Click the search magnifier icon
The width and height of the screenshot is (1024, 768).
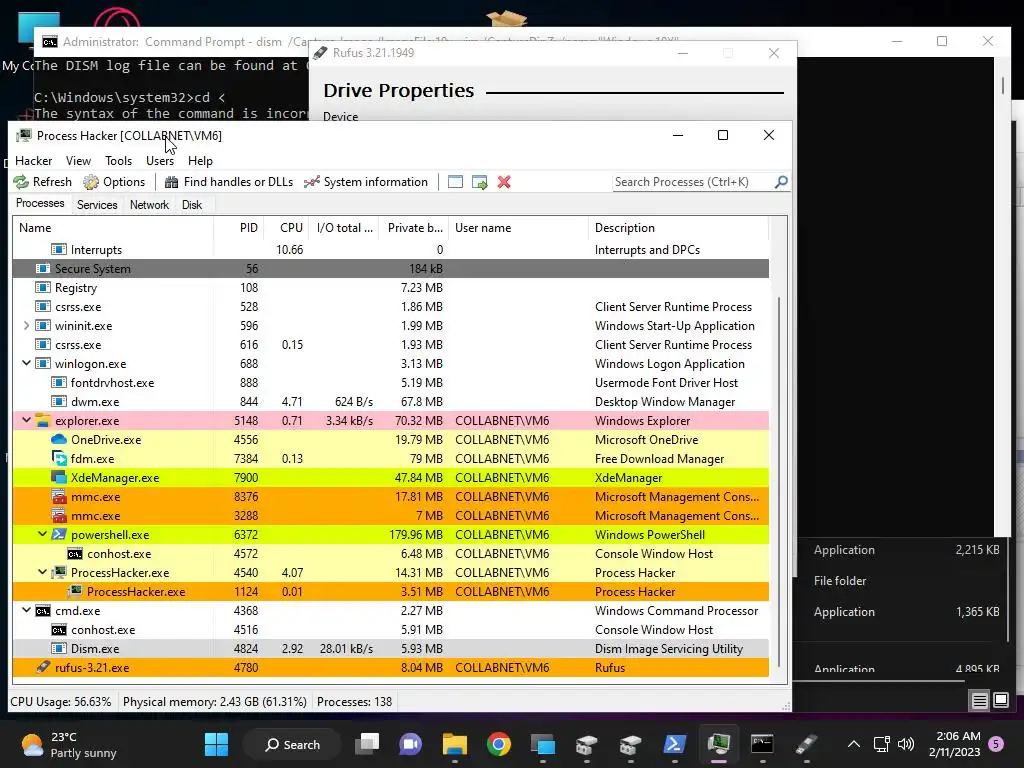pyautogui.click(x=780, y=182)
